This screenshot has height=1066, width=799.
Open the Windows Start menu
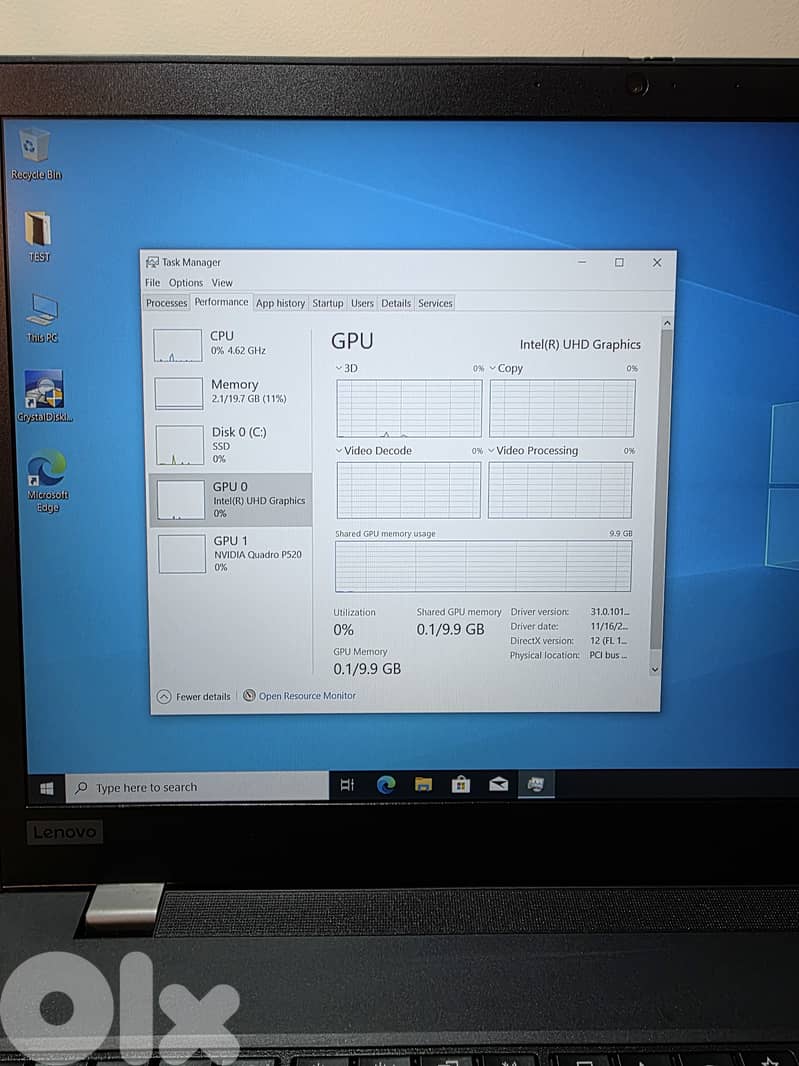[46, 788]
